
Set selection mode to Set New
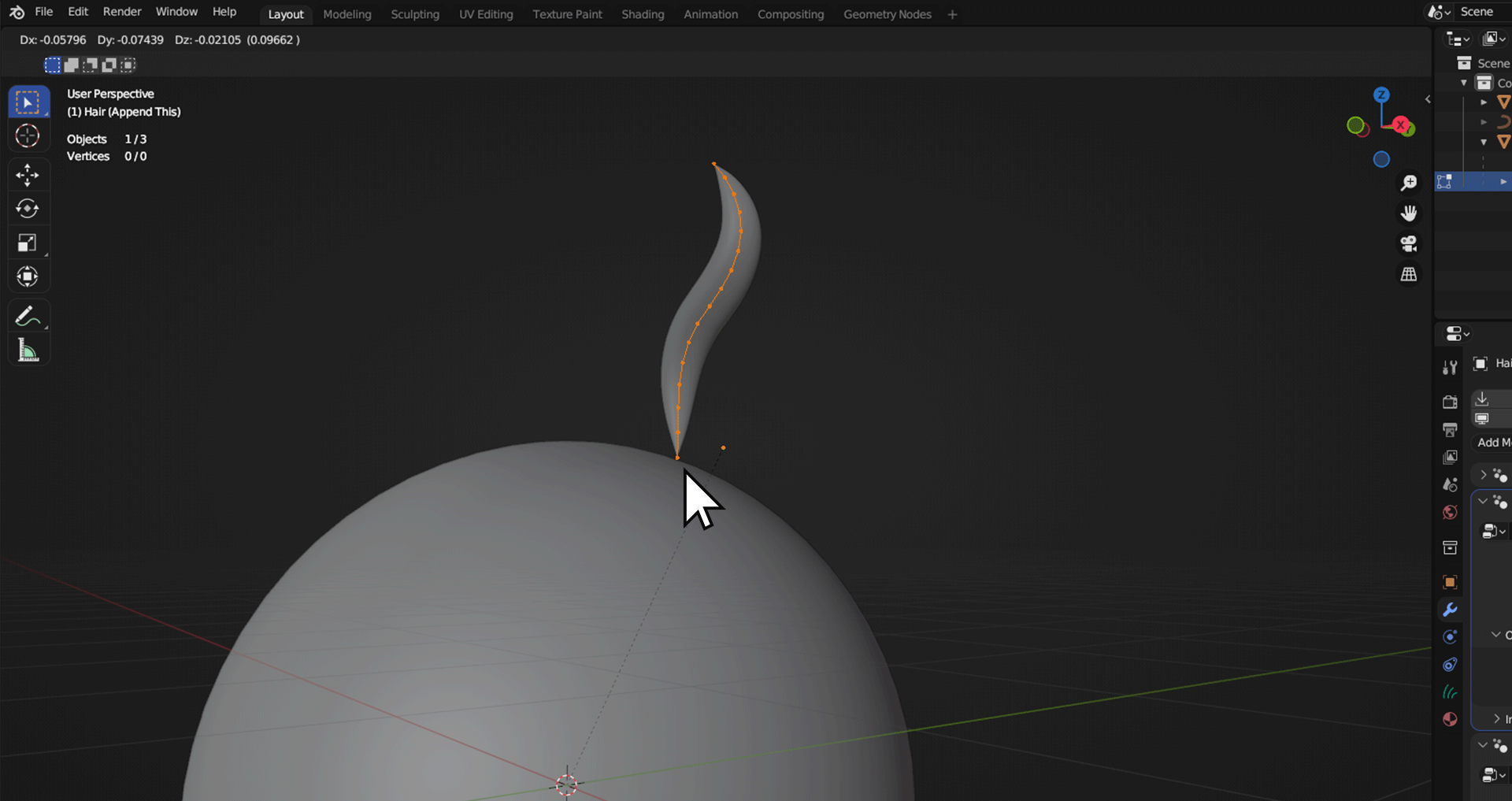(x=52, y=65)
